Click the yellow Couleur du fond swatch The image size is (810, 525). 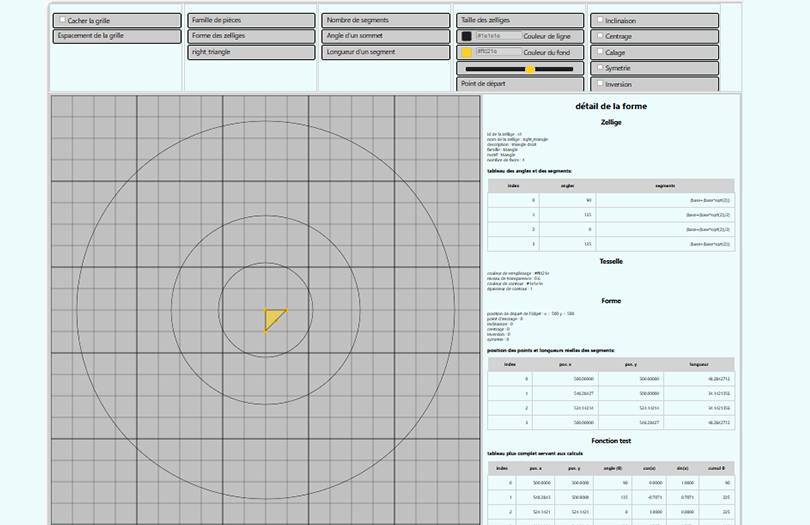point(466,52)
